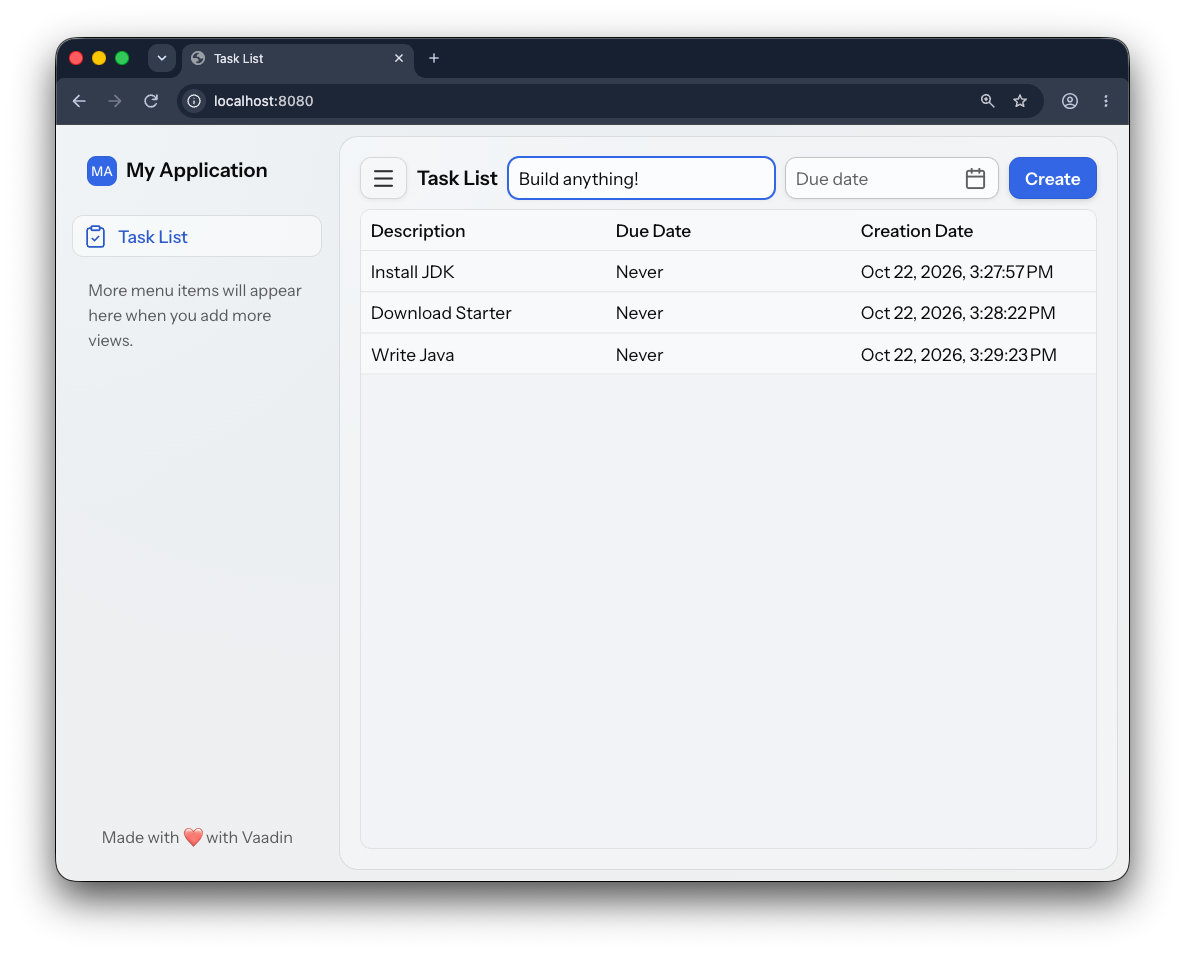Click the Task List page heading
This screenshot has width=1185, height=955.
[457, 178]
